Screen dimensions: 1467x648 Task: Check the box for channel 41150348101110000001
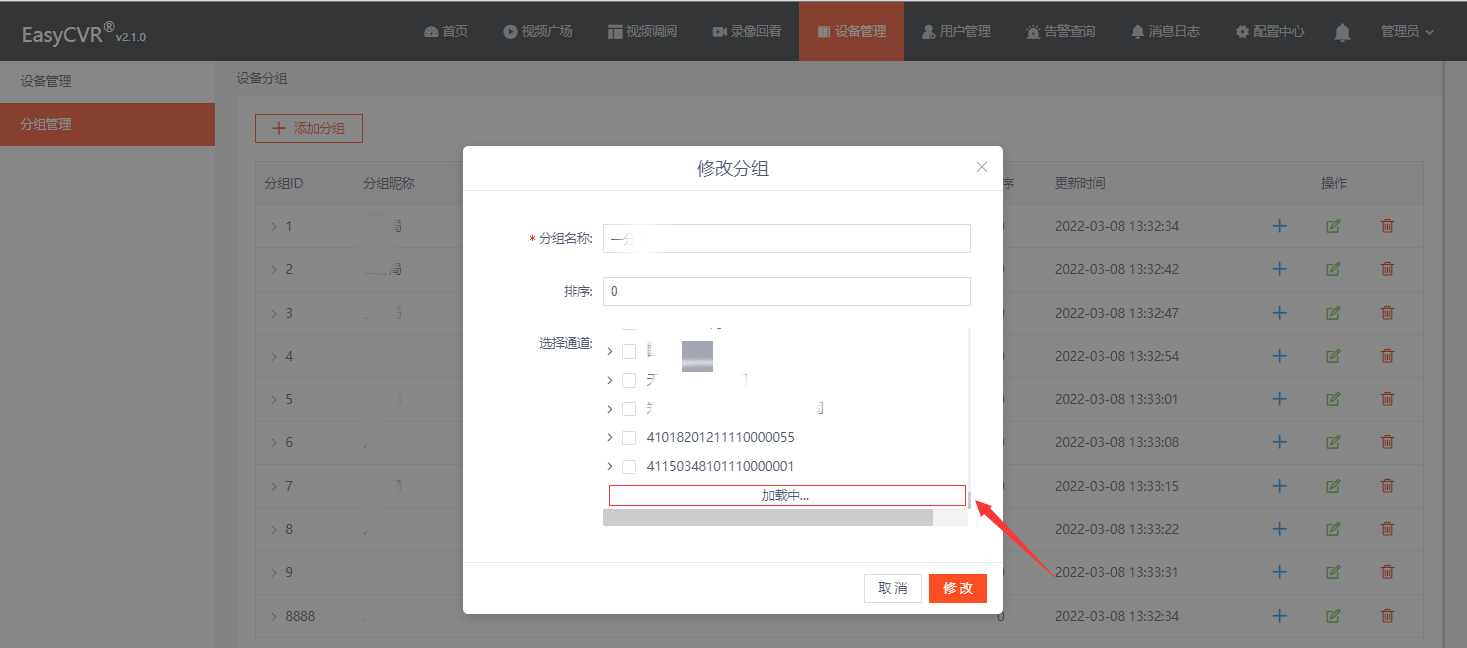(629, 467)
